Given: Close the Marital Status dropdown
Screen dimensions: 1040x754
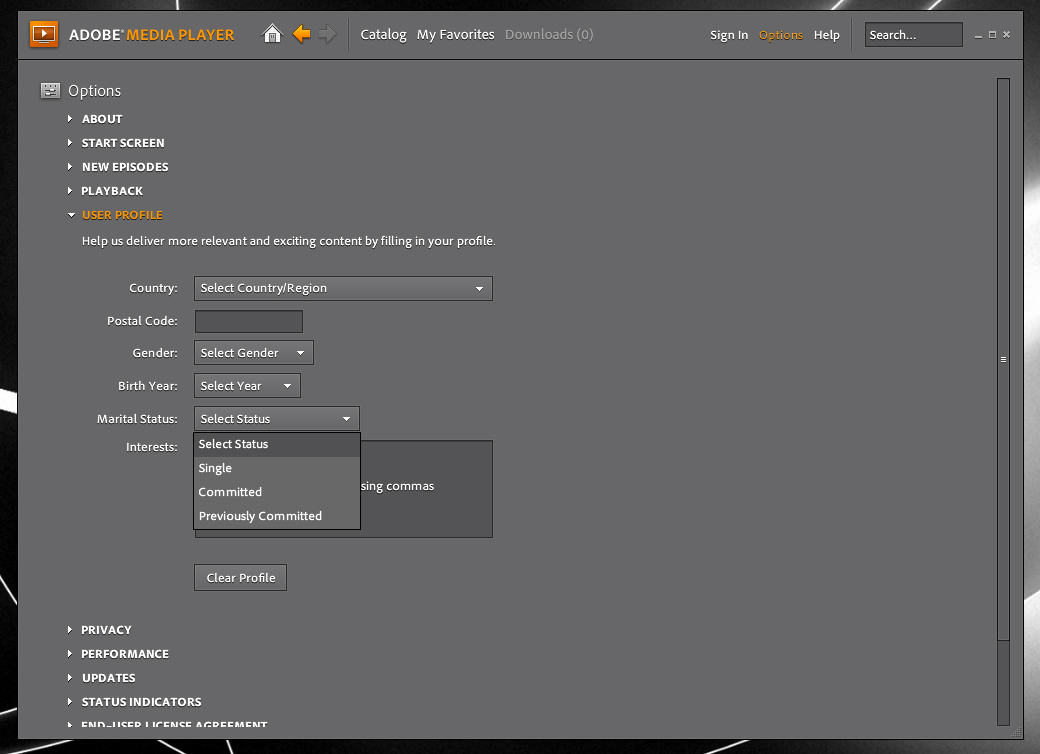Looking at the screenshot, I should pos(277,419).
